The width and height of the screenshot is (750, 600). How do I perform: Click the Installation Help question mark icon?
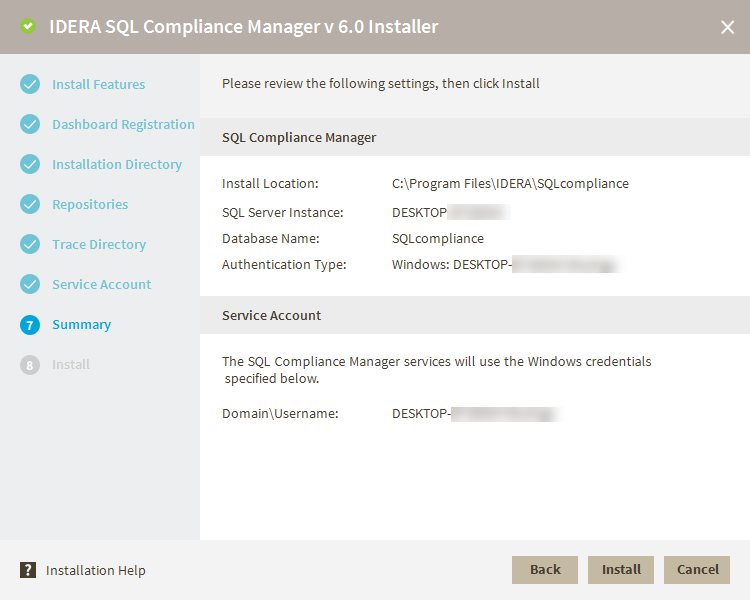[x=28, y=570]
